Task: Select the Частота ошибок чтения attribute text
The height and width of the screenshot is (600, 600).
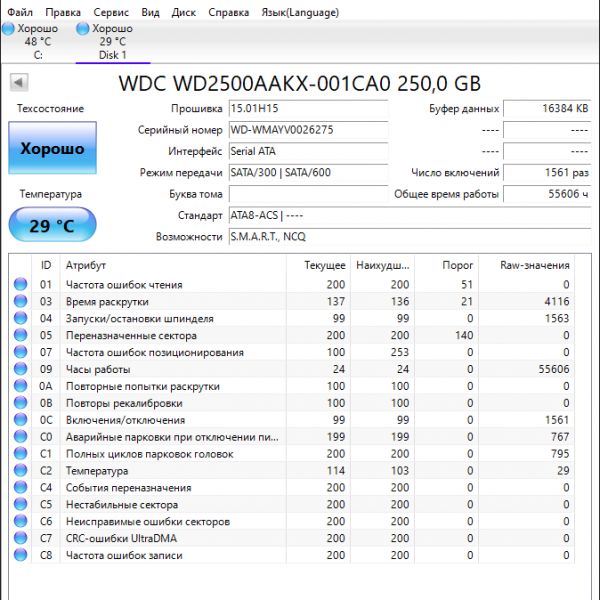Action: coord(124,285)
